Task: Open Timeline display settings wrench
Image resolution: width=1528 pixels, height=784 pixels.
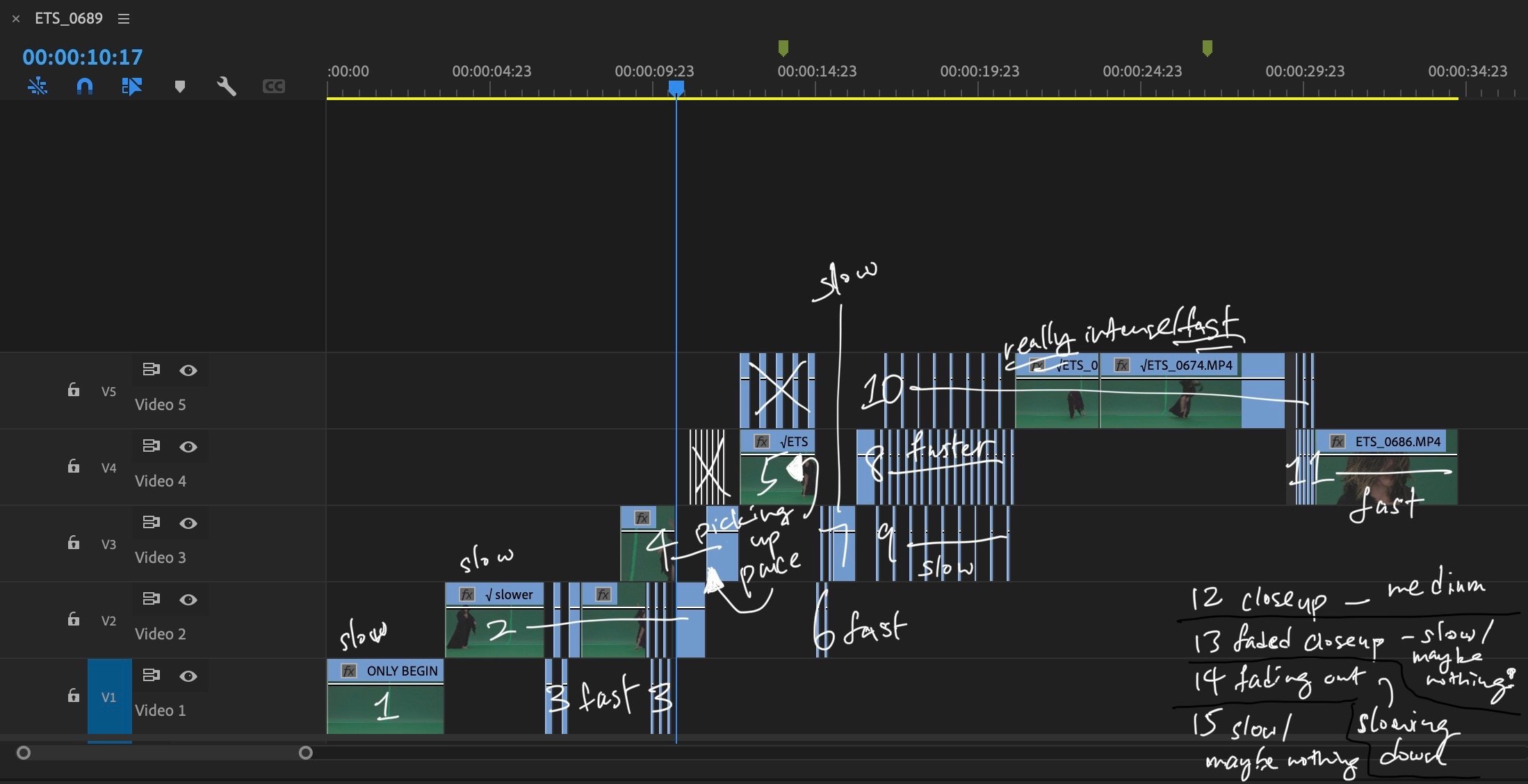Action: click(227, 86)
